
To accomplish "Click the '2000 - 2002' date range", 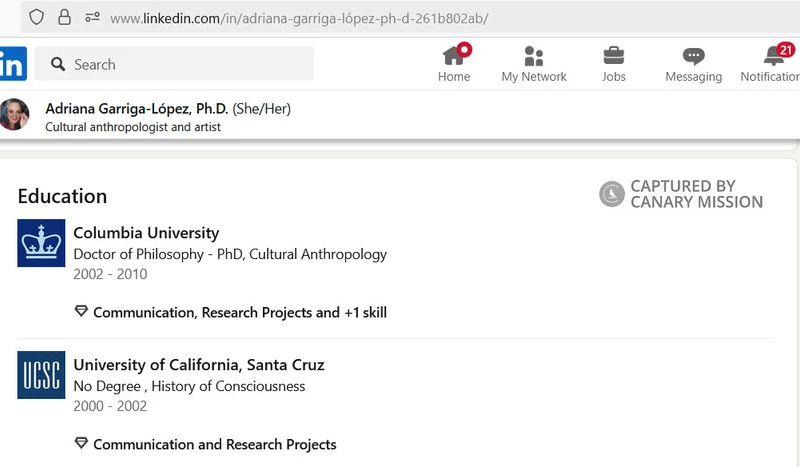I will [110, 406].
